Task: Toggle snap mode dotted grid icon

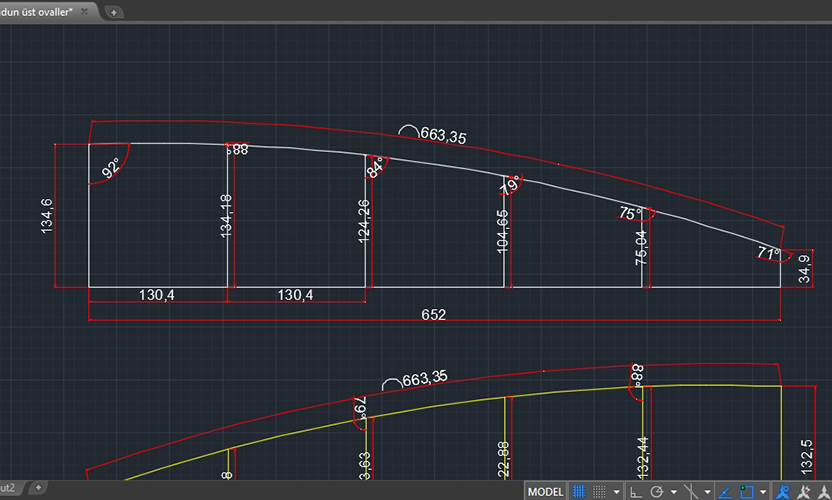Action: 599,492
